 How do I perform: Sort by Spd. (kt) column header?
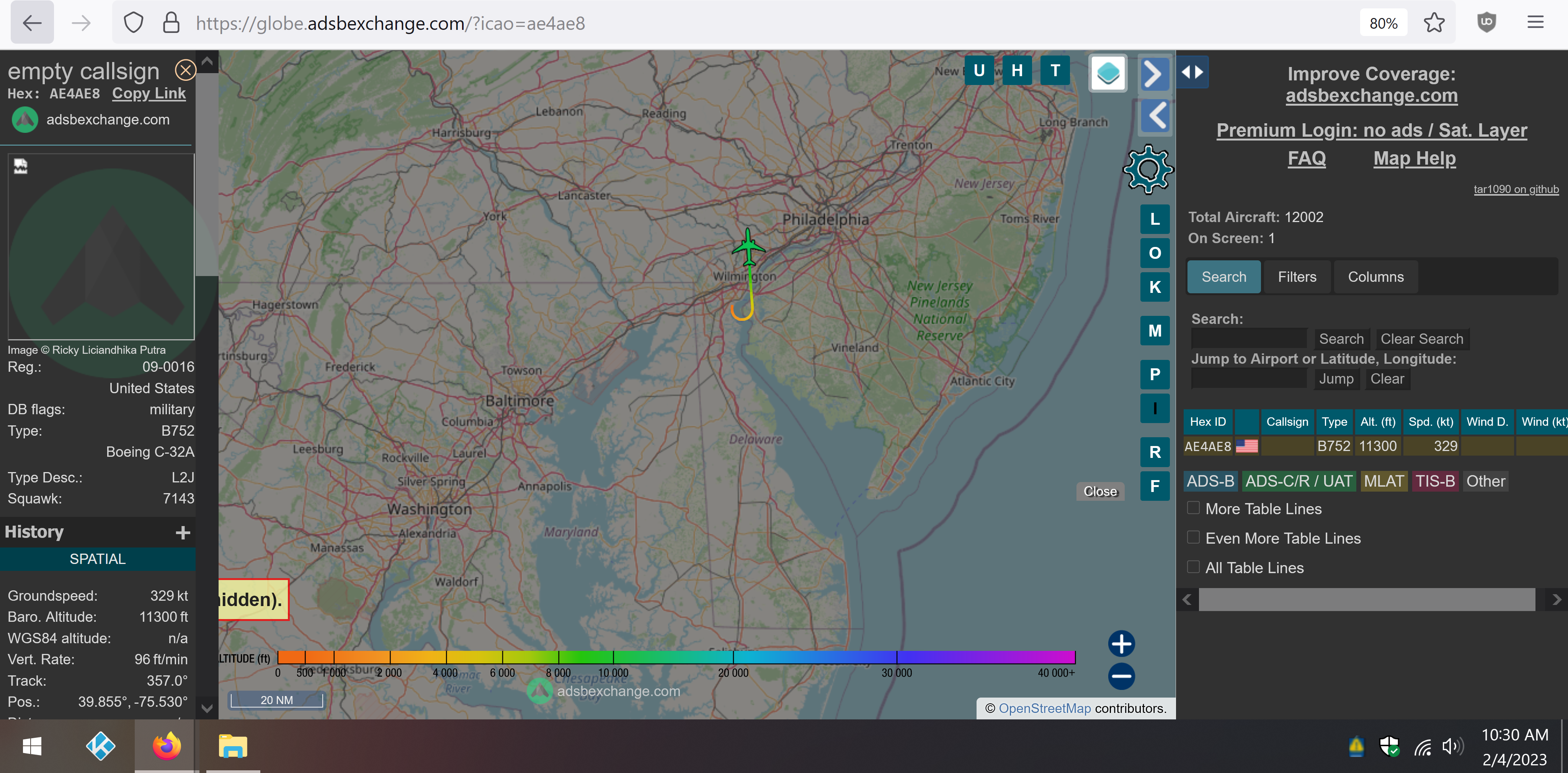click(1431, 422)
